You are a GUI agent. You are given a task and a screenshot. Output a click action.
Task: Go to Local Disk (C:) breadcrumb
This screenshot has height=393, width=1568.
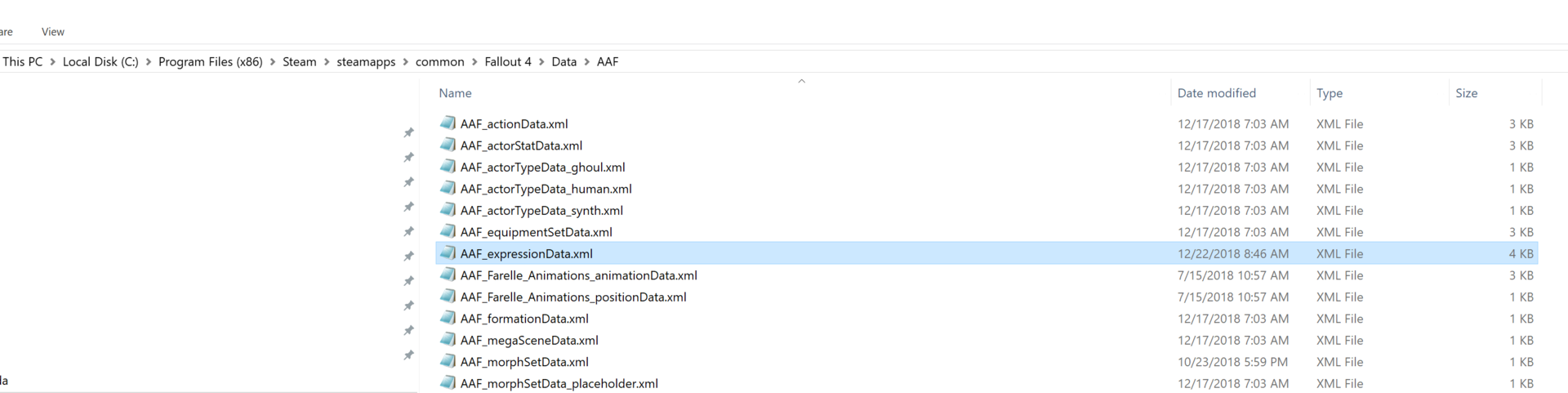point(100,62)
